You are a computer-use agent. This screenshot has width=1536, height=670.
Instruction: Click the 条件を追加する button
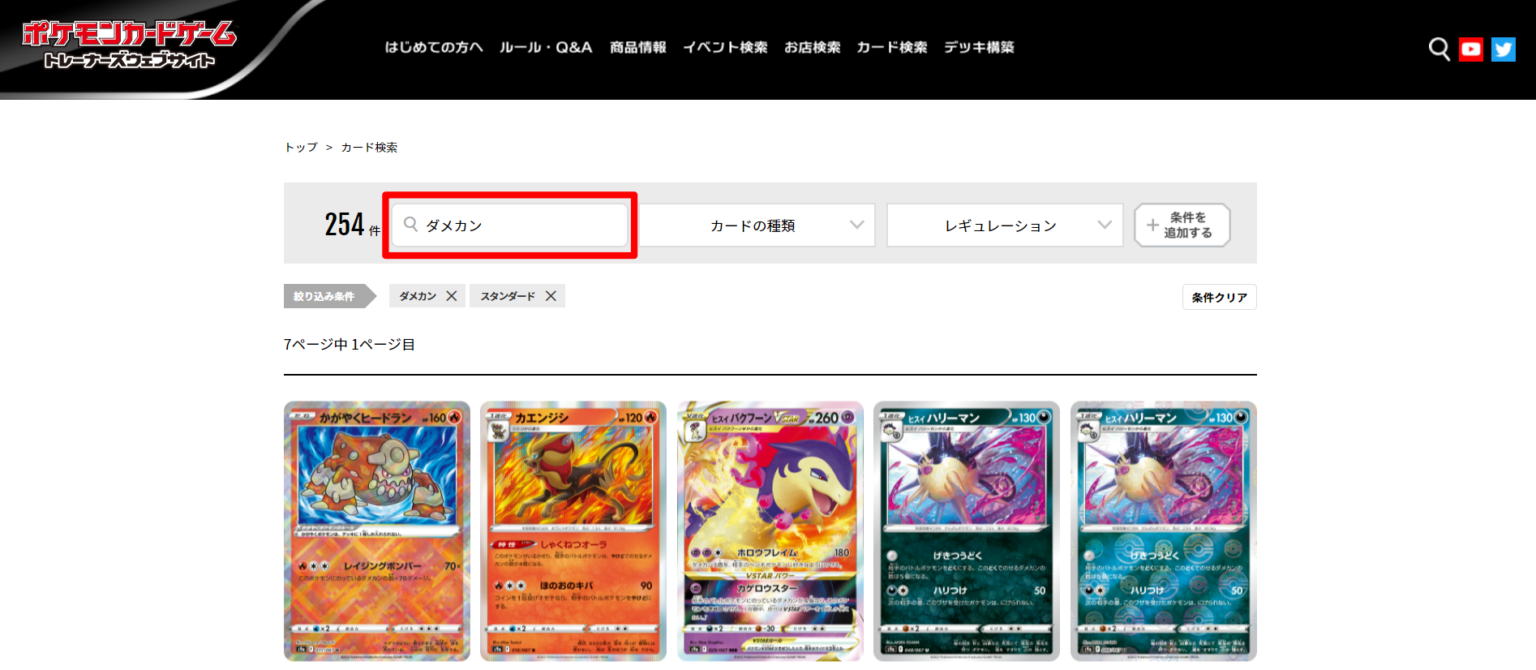click(1182, 225)
